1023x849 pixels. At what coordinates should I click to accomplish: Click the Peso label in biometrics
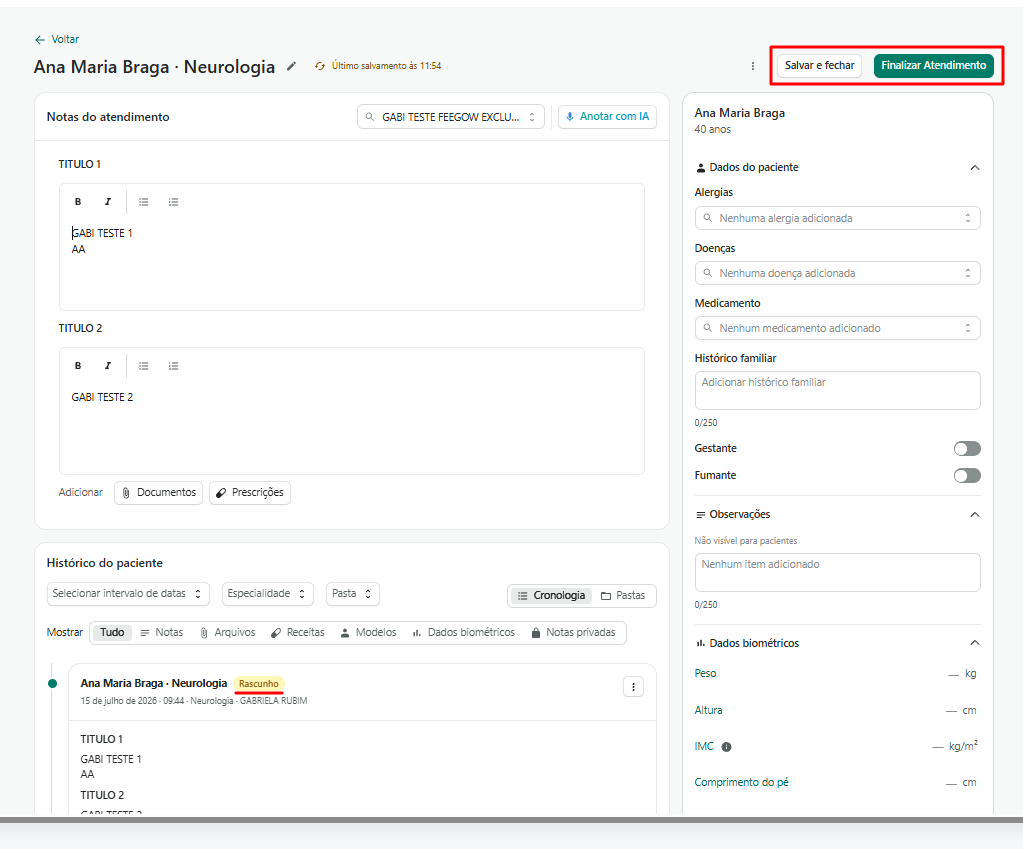point(705,673)
